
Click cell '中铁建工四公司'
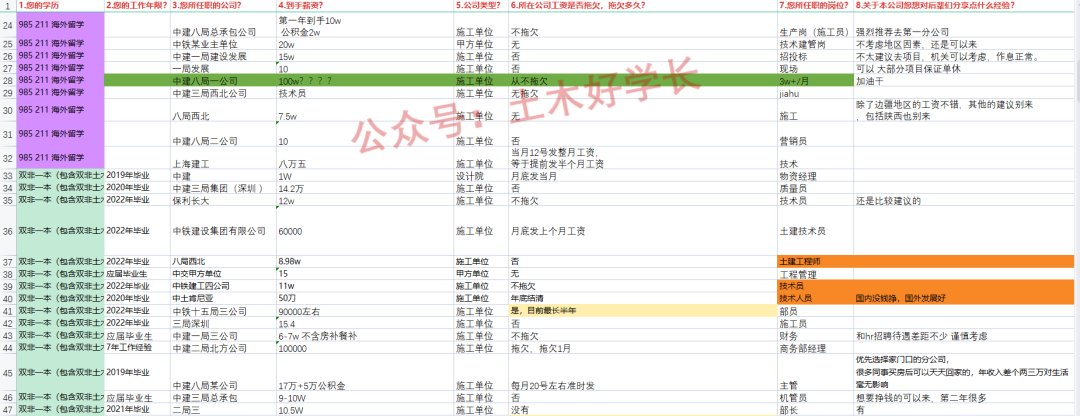coord(223,286)
